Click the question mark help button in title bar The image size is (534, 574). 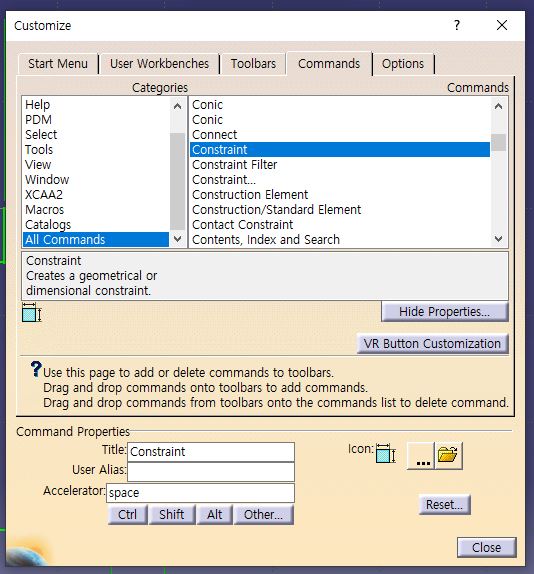(456, 25)
